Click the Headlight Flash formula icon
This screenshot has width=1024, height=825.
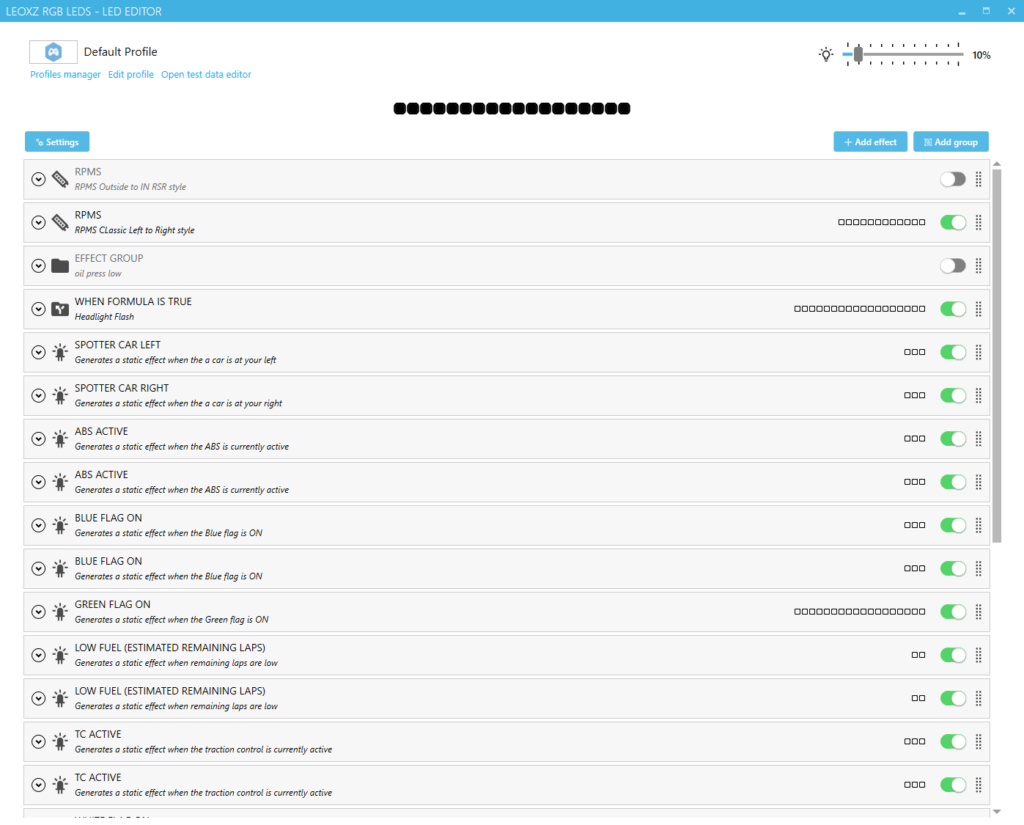(x=60, y=309)
